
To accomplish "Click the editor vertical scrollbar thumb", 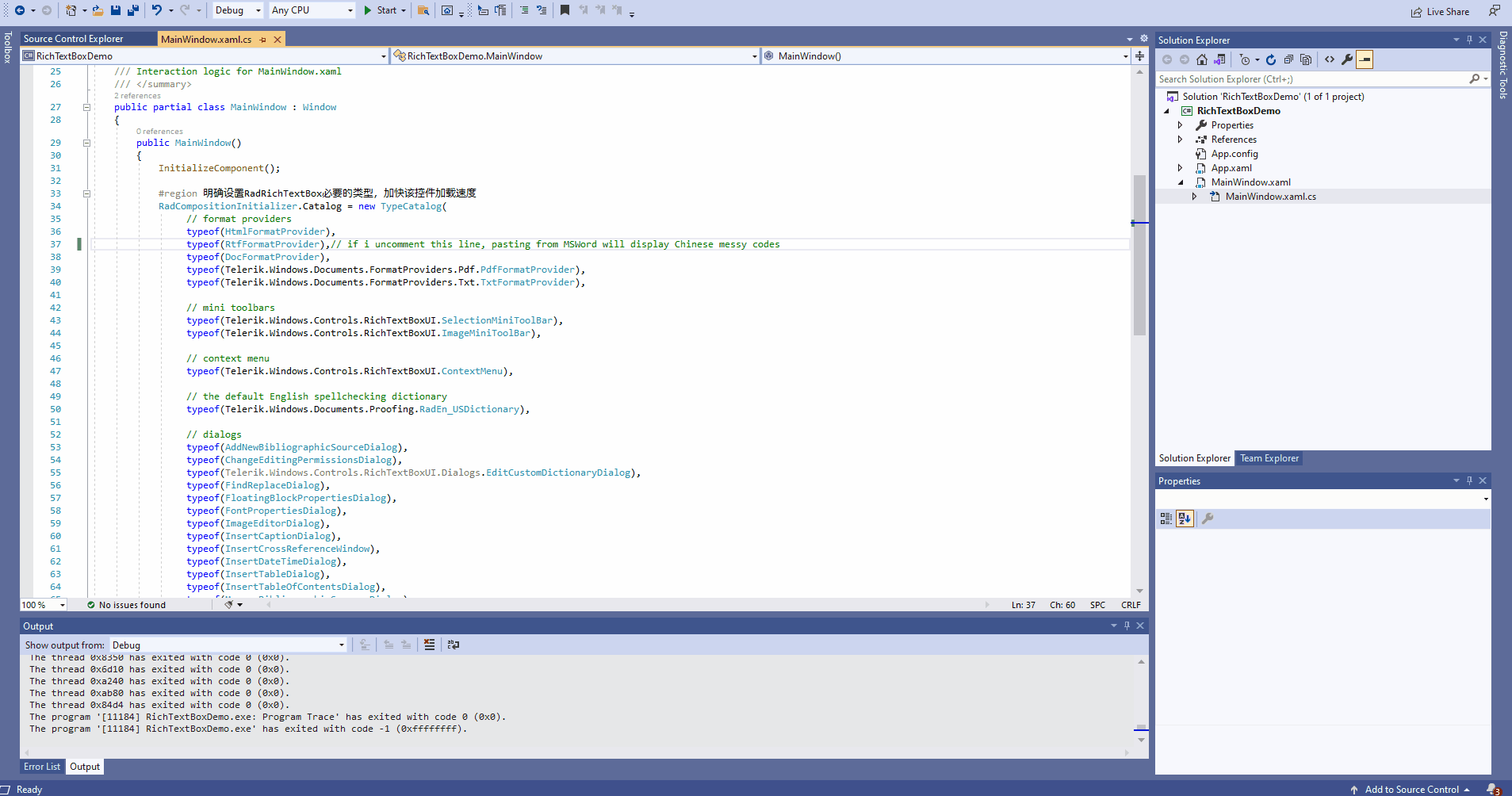I will point(1139,254).
